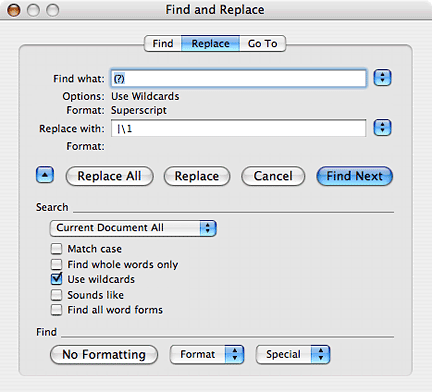Click the Find what text field

coord(238,78)
